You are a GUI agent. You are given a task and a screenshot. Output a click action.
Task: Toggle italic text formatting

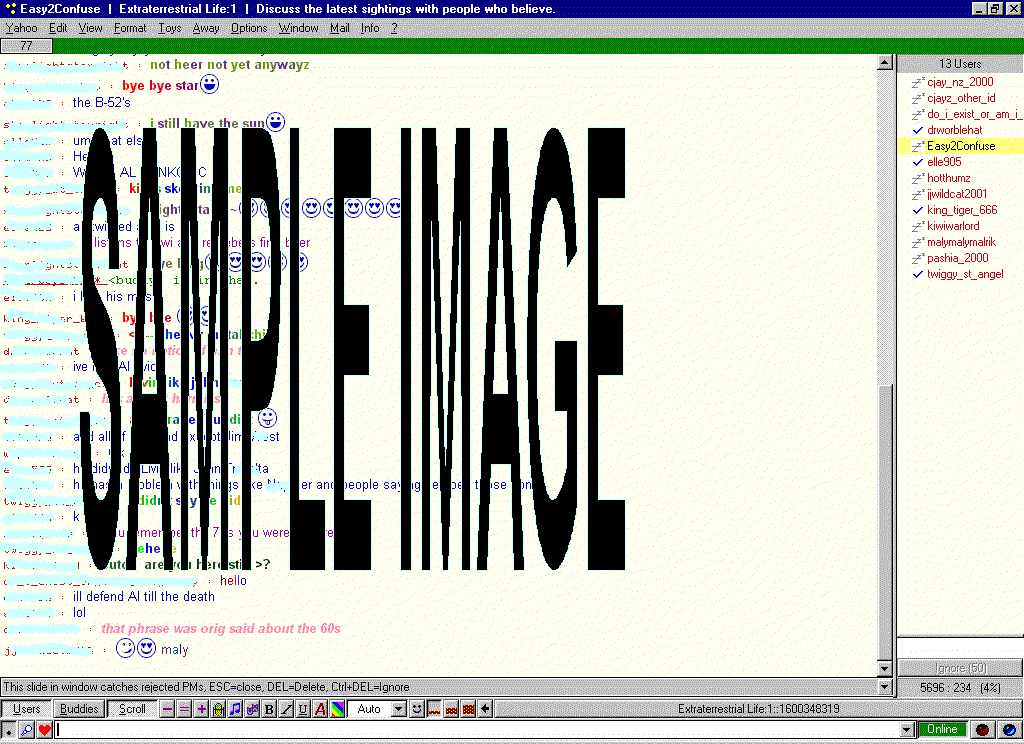pos(284,708)
